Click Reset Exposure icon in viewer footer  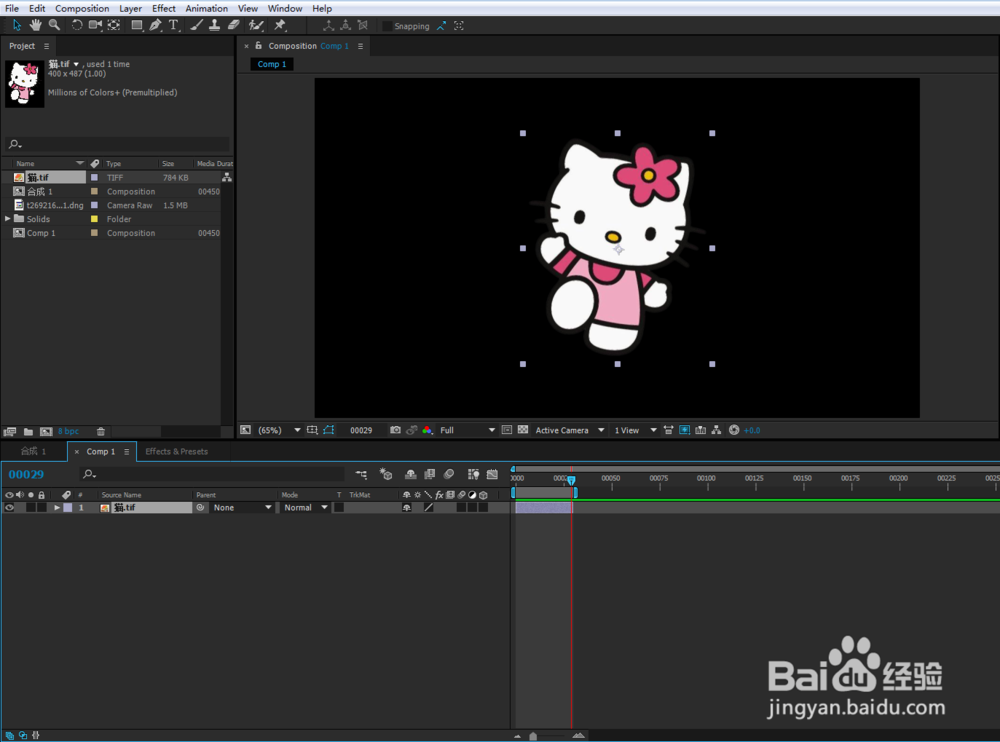click(734, 430)
